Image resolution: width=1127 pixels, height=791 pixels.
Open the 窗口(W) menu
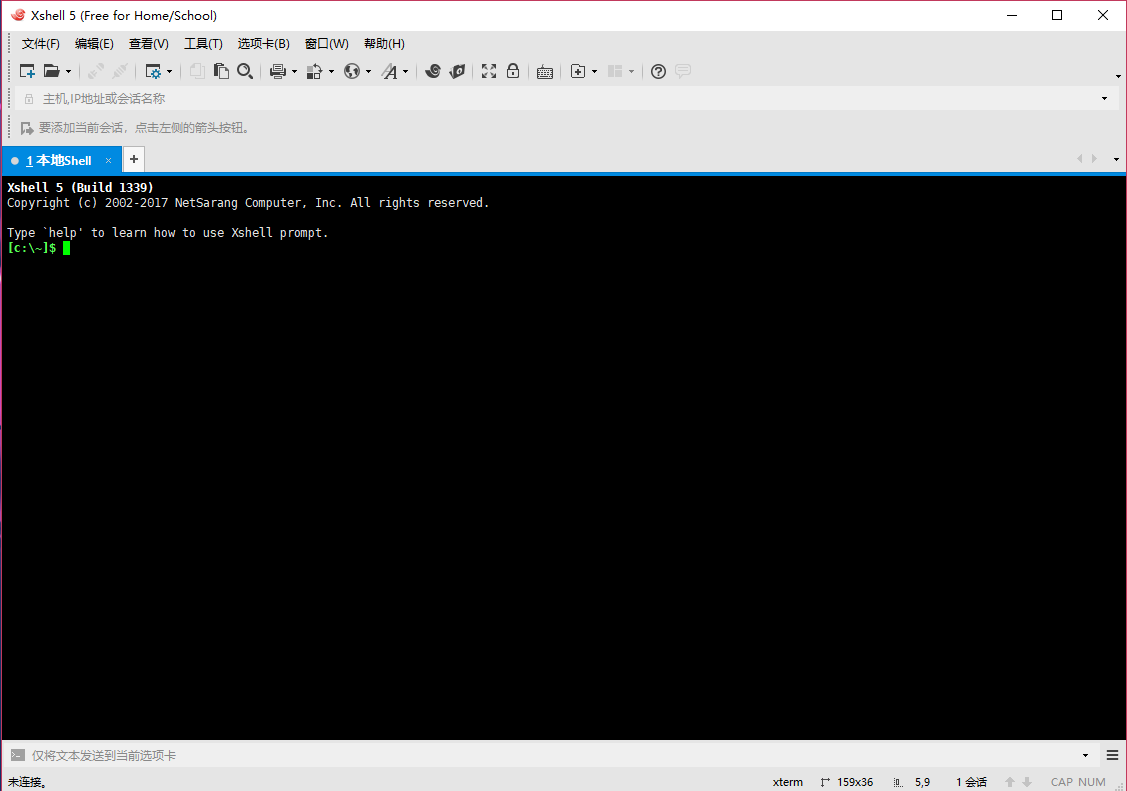(327, 44)
